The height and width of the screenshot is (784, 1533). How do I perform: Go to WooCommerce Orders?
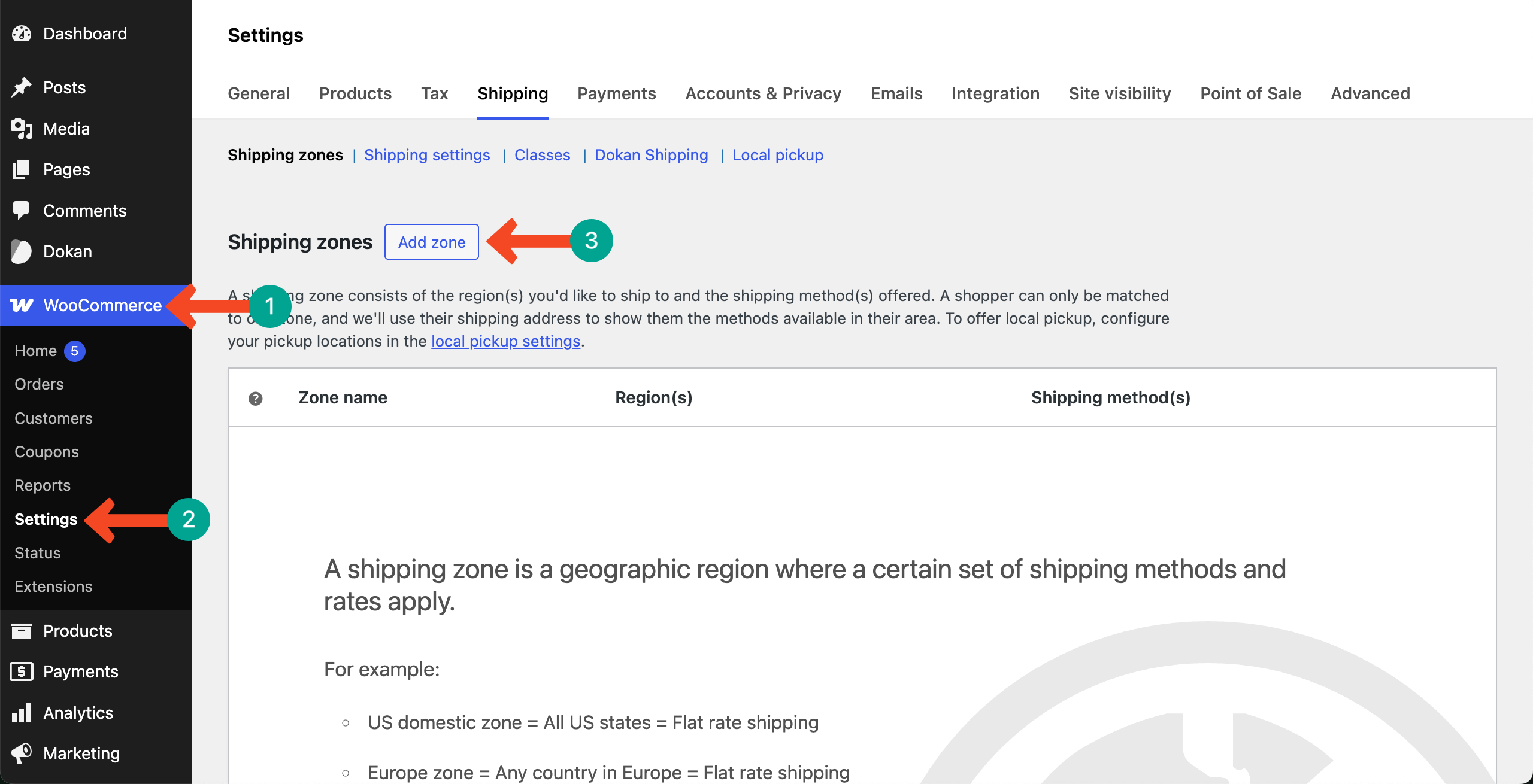tap(39, 384)
